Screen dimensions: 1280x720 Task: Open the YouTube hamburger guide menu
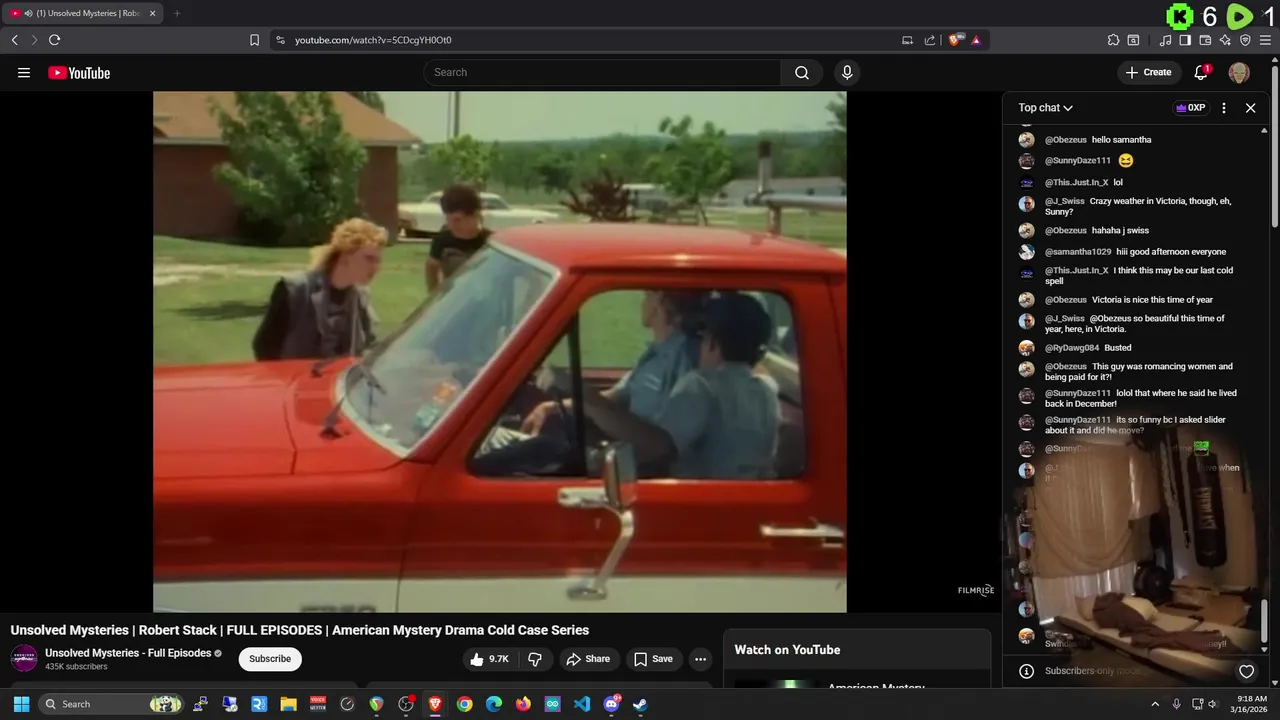(24, 73)
